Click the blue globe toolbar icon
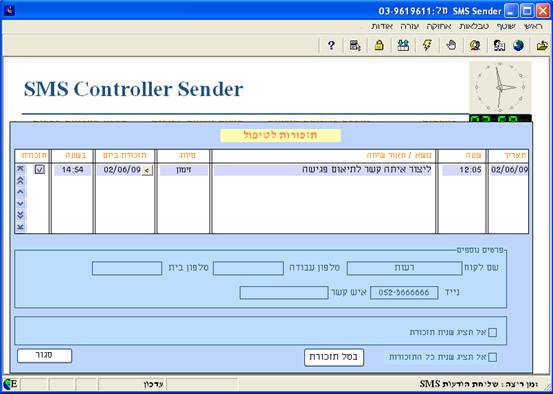The image size is (553, 394). coord(518,45)
